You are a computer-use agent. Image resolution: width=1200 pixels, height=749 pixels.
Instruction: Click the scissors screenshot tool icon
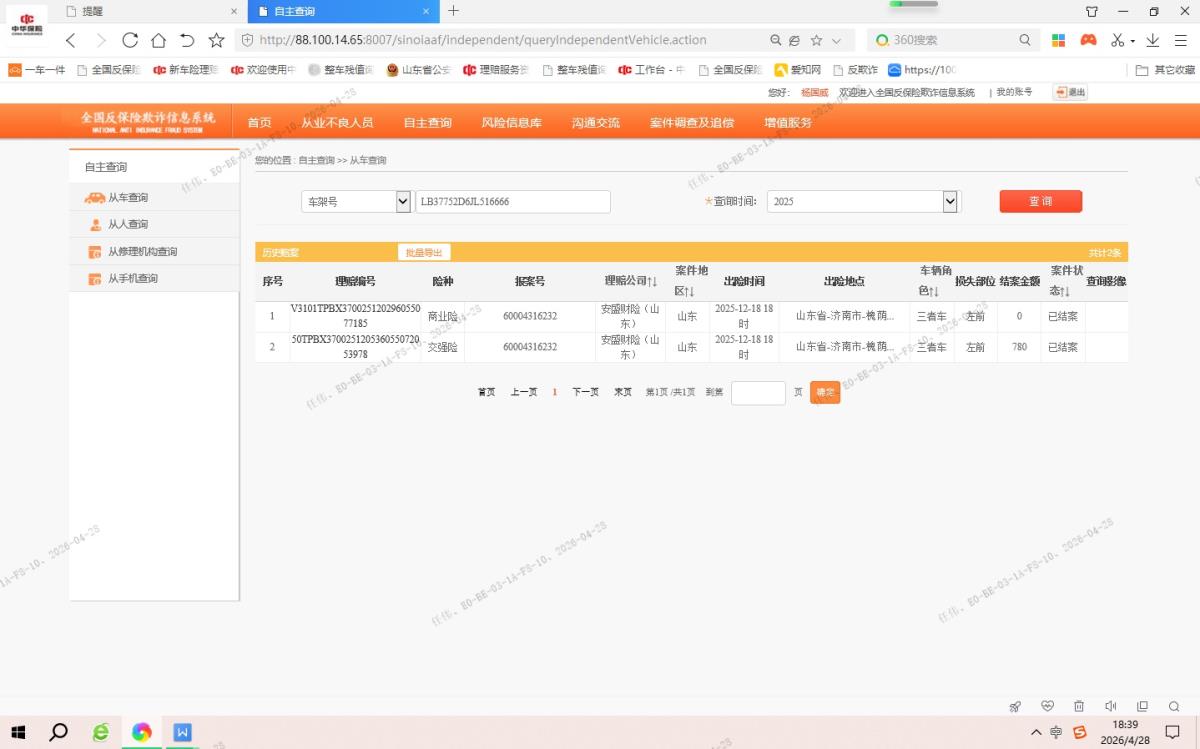[1119, 40]
